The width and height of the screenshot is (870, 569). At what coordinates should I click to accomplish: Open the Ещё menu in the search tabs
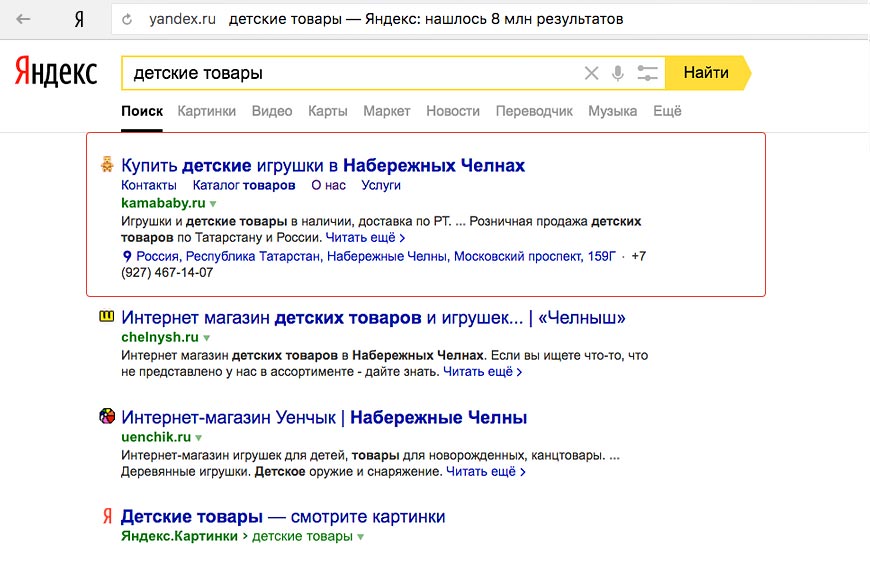click(x=667, y=111)
